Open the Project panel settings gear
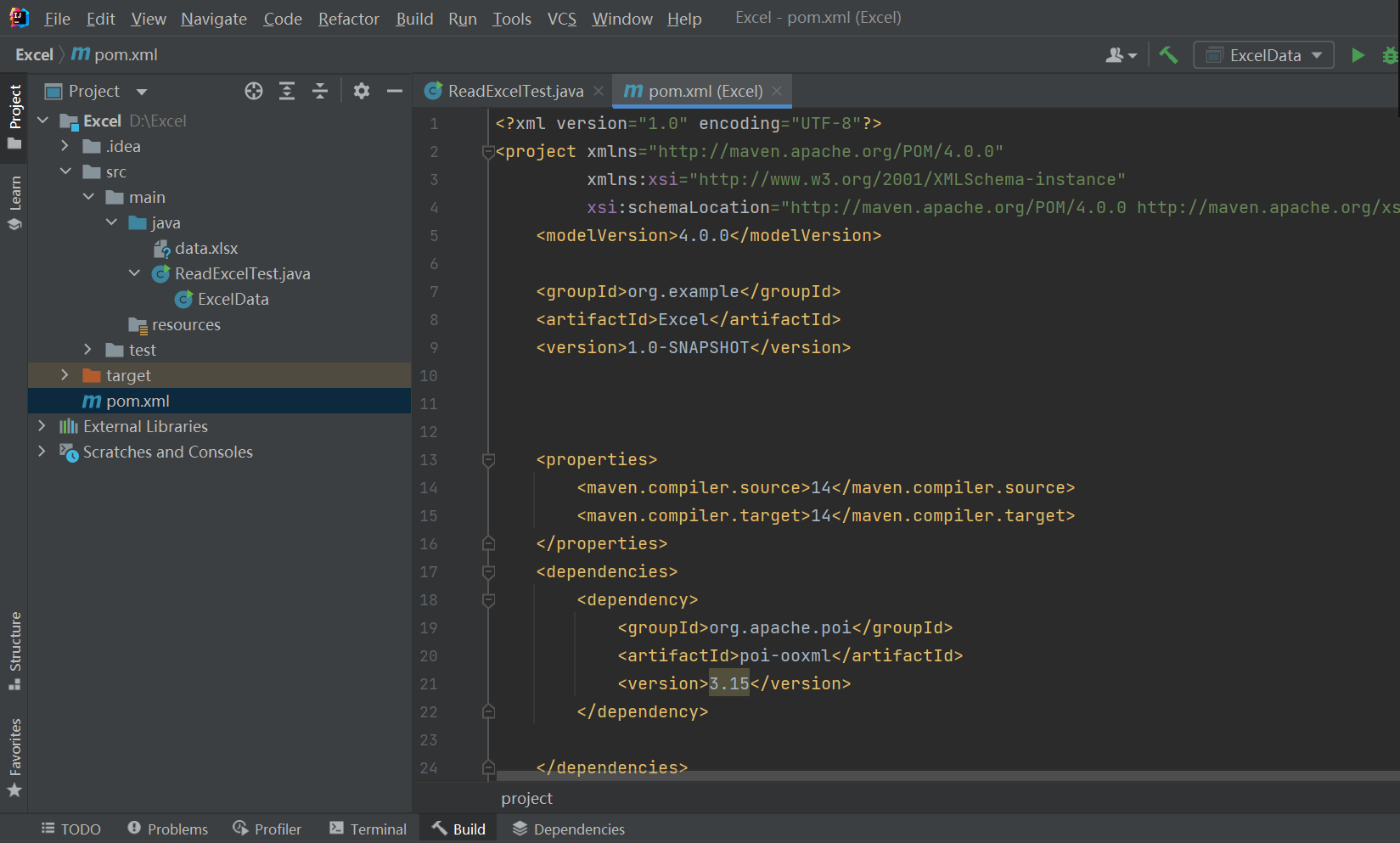This screenshot has height=843, width=1400. tap(362, 91)
